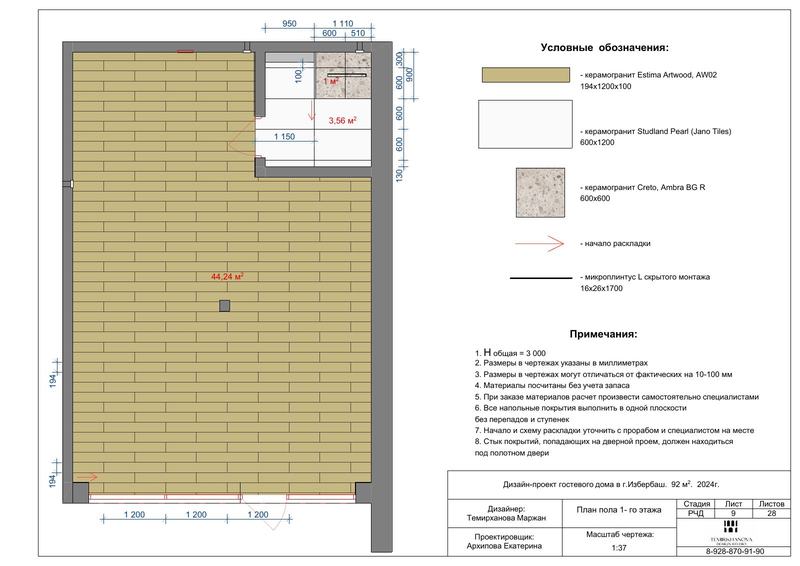Viewport: 800px width, 566px height.
Task: Click the white Studland Pearl legend swatch
Action: pyautogui.click(x=526, y=124)
